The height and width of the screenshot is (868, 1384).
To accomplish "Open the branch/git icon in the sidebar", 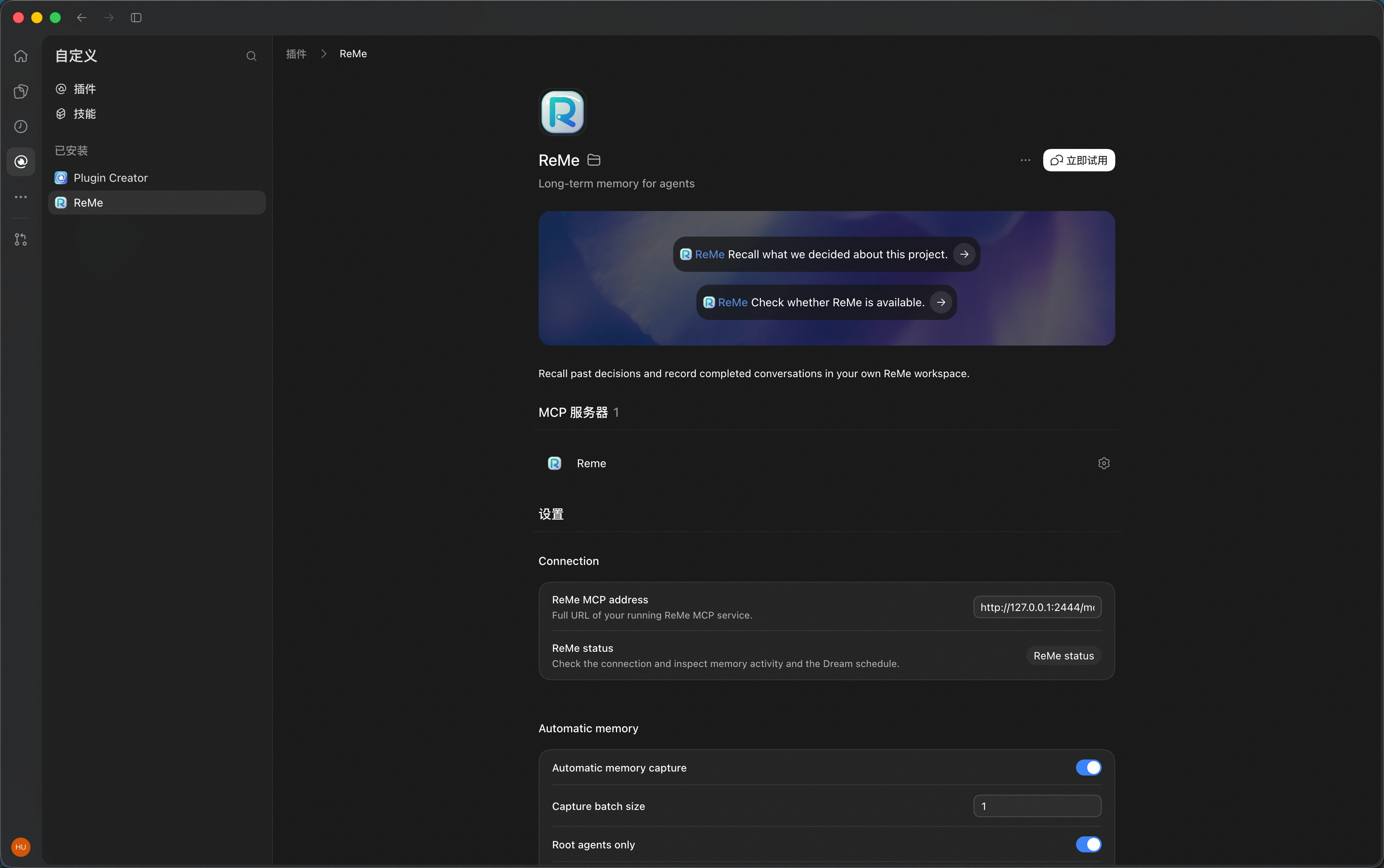I will tap(21, 239).
